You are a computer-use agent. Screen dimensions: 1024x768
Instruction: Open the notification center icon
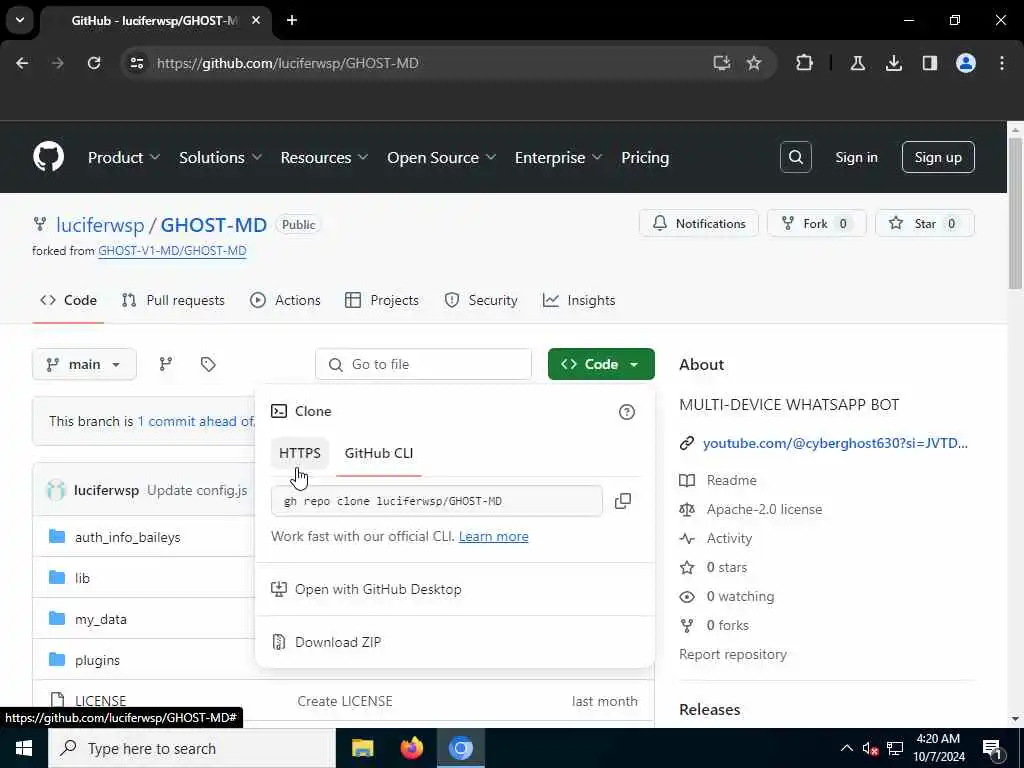[x=992, y=748]
